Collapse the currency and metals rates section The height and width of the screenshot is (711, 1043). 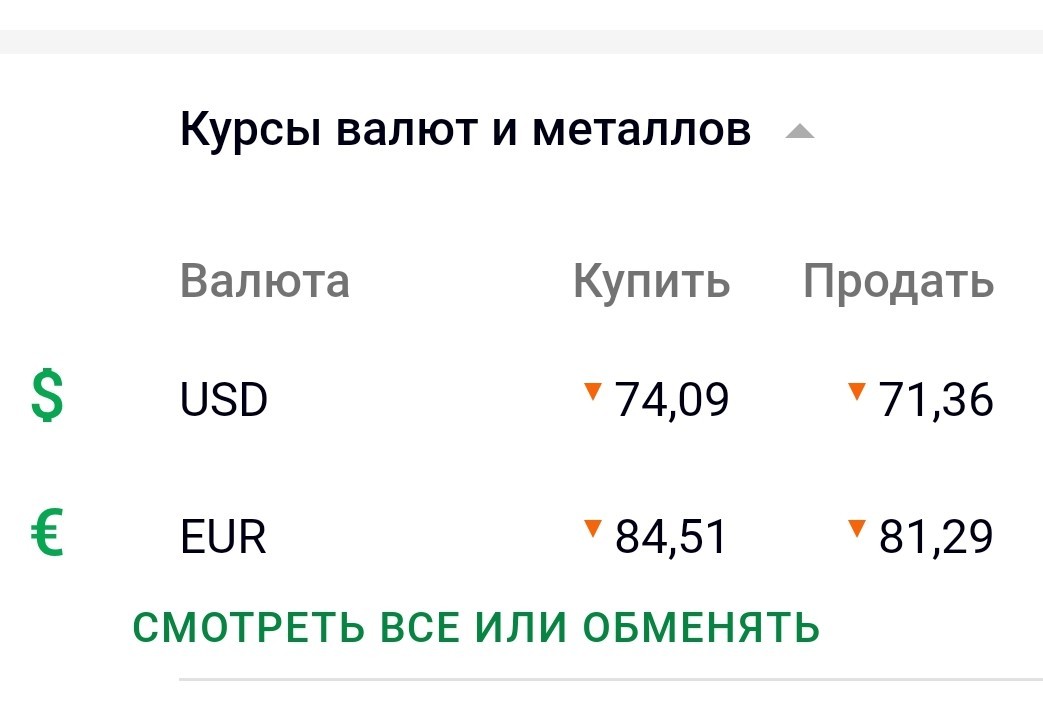click(800, 132)
